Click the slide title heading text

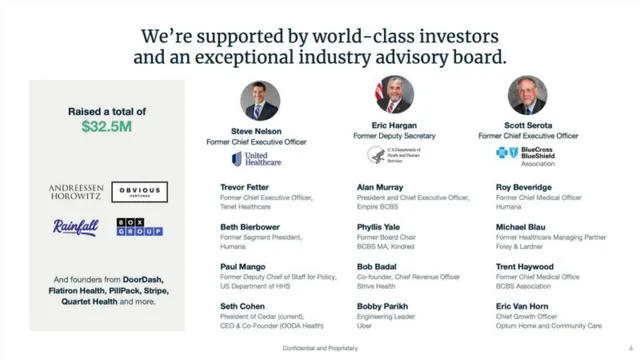[320, 47]
